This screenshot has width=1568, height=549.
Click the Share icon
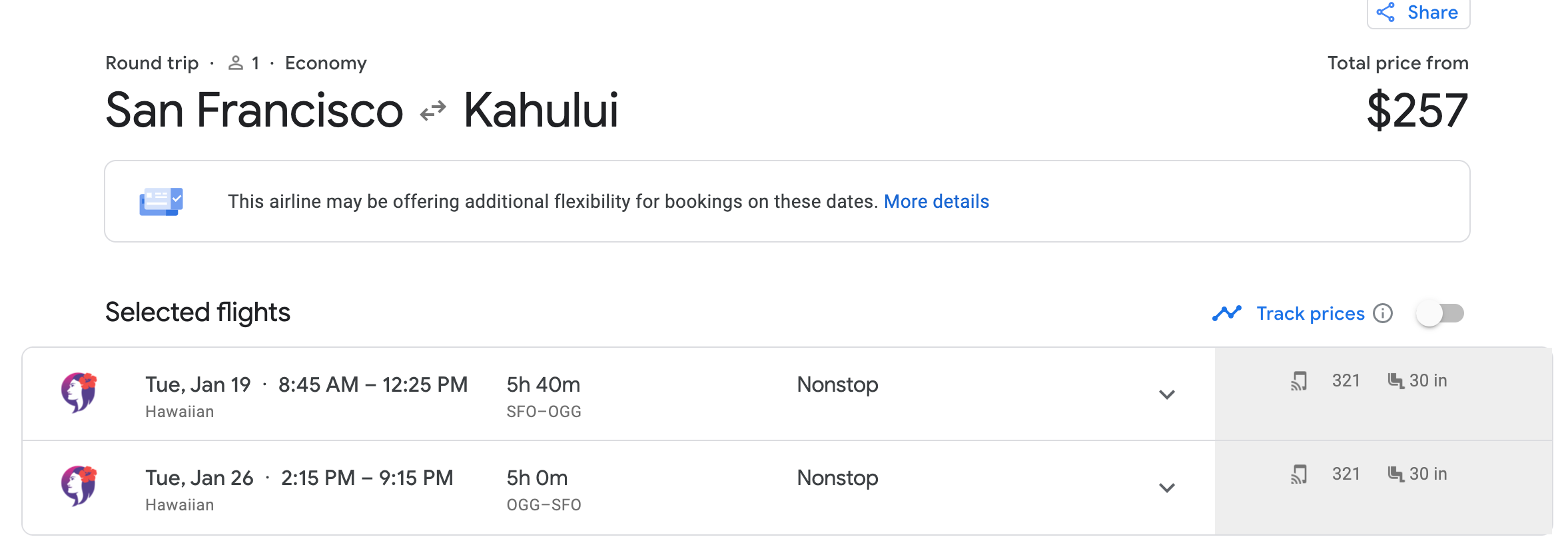1386,12
